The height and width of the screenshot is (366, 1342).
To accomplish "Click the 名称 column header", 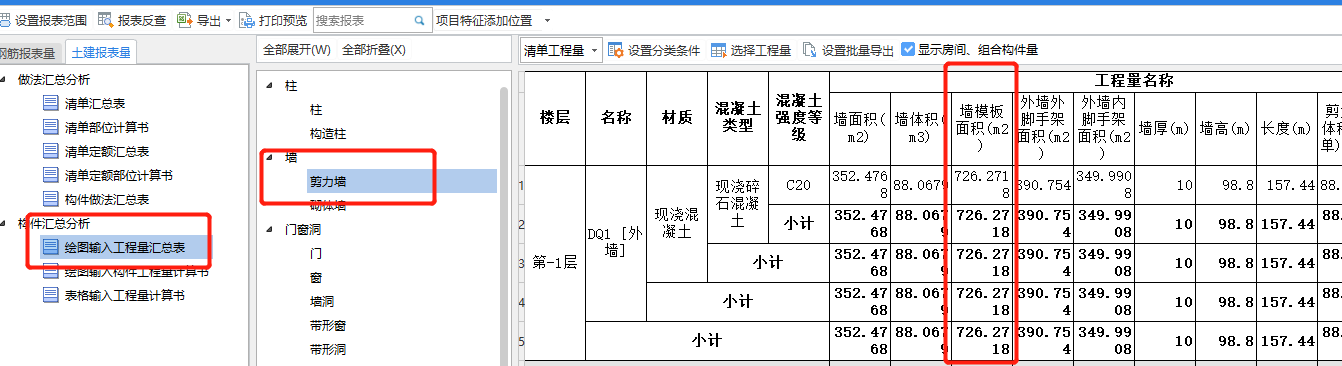I will coord(616,118).
